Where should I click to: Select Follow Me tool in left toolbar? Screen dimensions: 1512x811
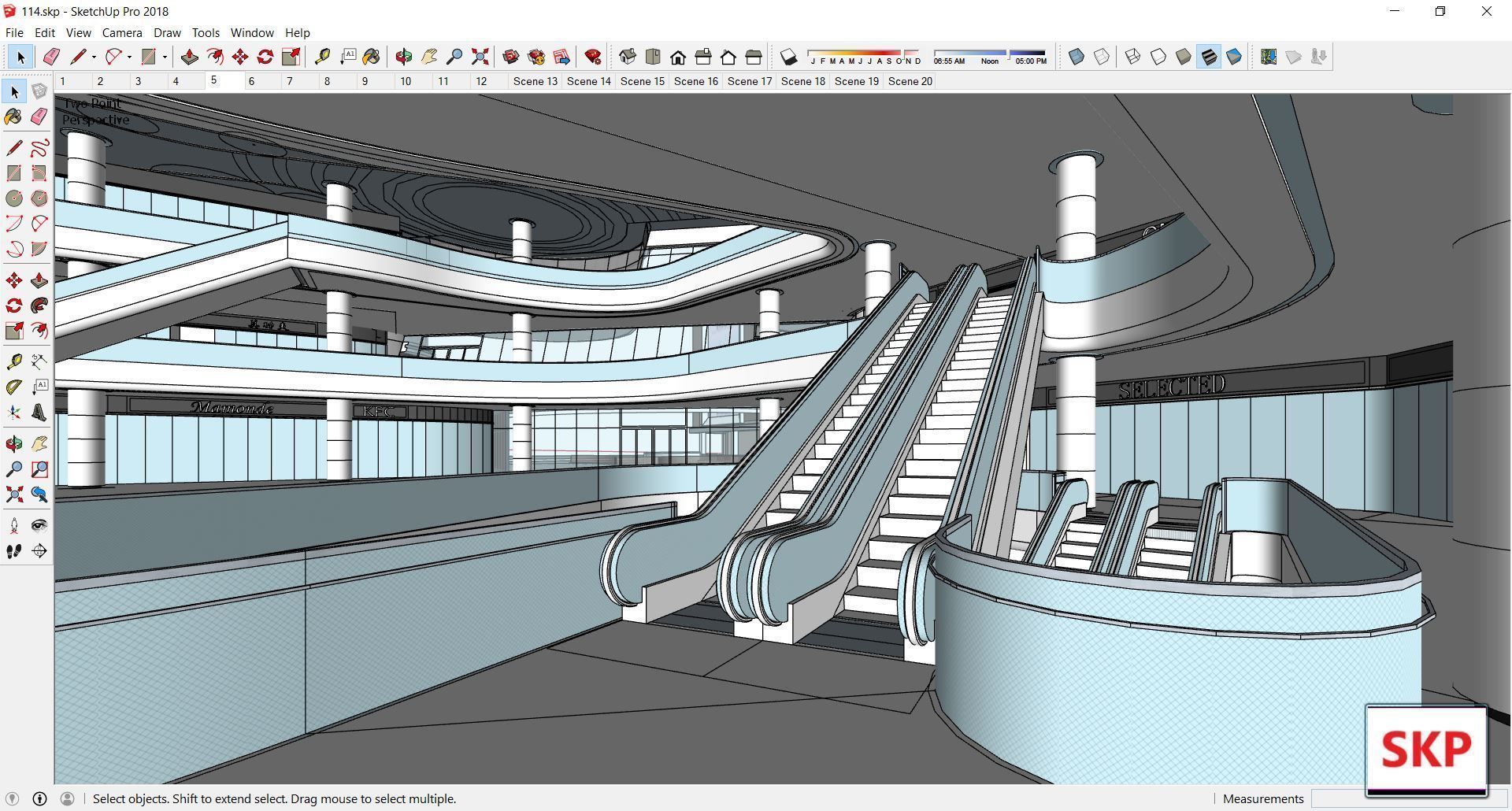tap(39, 306)
